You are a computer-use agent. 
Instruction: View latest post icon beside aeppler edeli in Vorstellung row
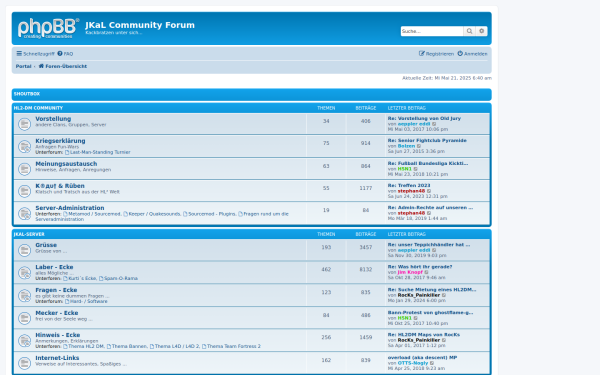434,124
